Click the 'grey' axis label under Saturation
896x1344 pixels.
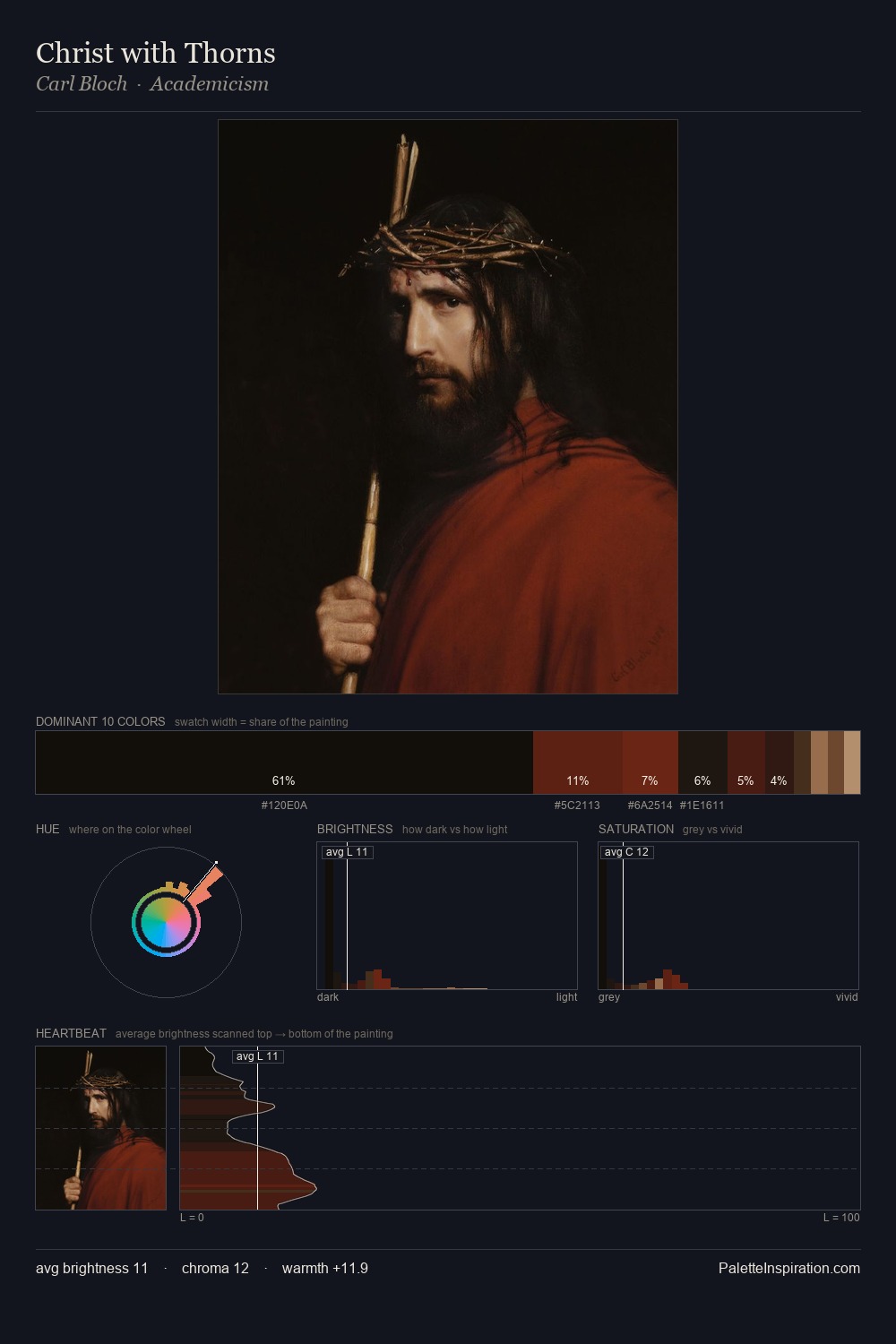[609, 997]
